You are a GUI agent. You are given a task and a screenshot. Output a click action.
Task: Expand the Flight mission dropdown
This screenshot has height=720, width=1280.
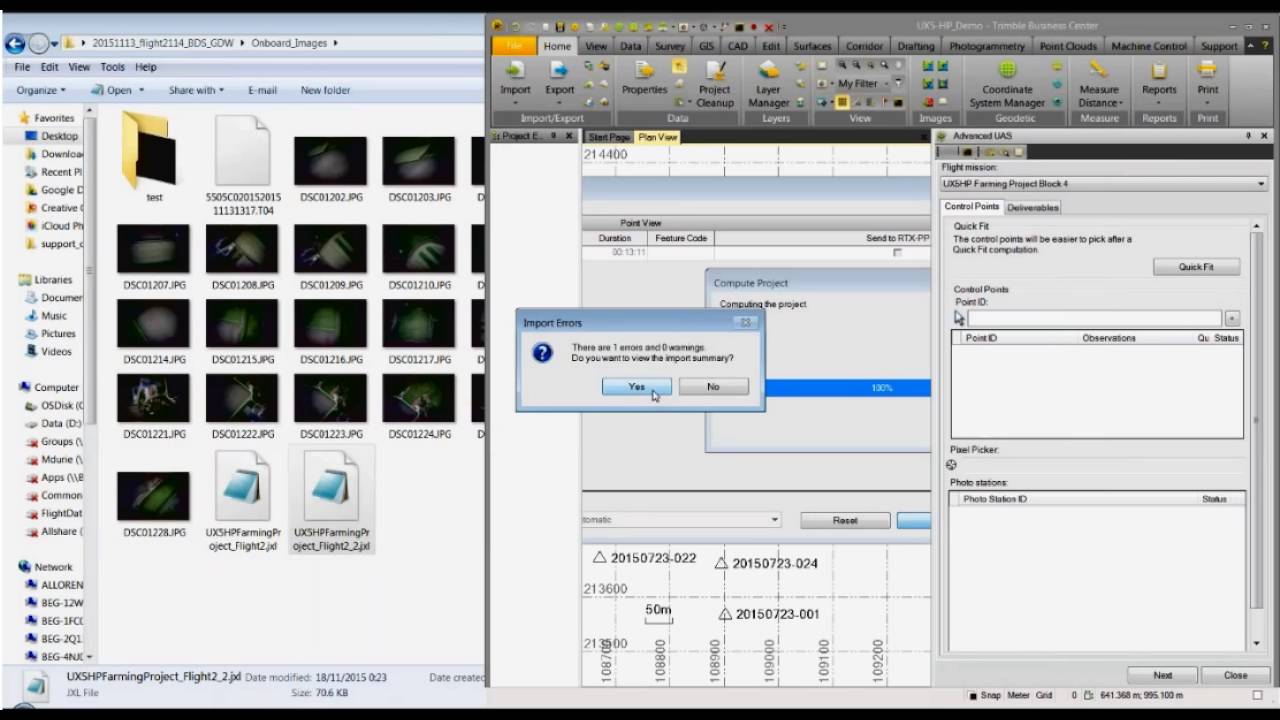1261,184
